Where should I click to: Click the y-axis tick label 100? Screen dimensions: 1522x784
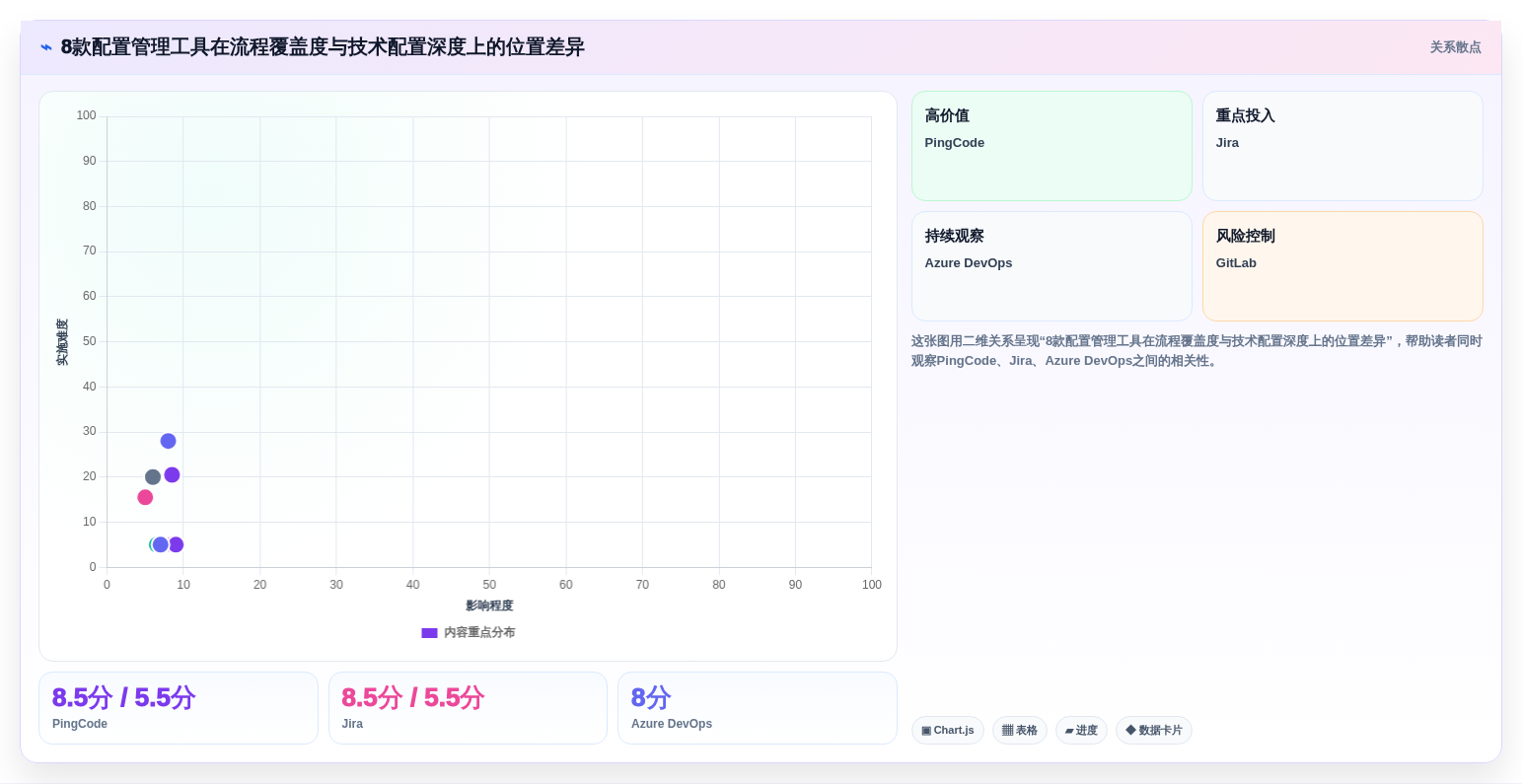[x=87, y=115]
